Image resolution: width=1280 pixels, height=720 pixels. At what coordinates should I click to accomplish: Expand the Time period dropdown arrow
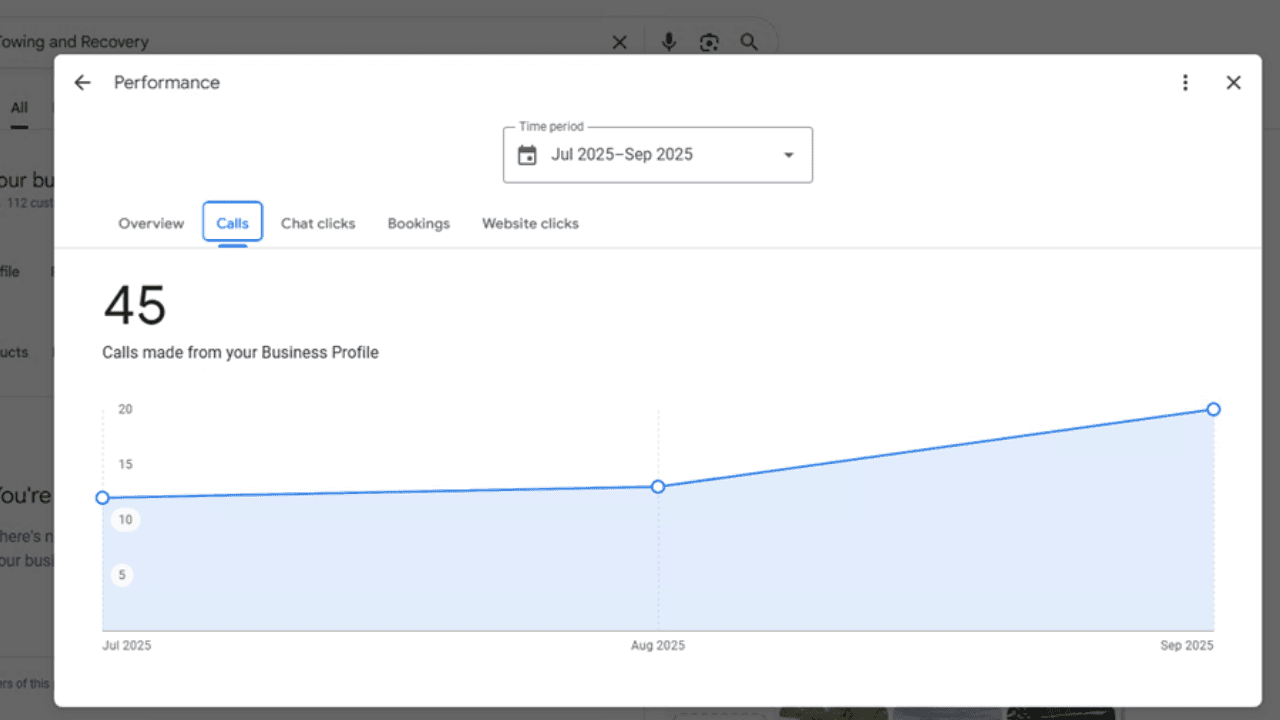click(788, 155)
